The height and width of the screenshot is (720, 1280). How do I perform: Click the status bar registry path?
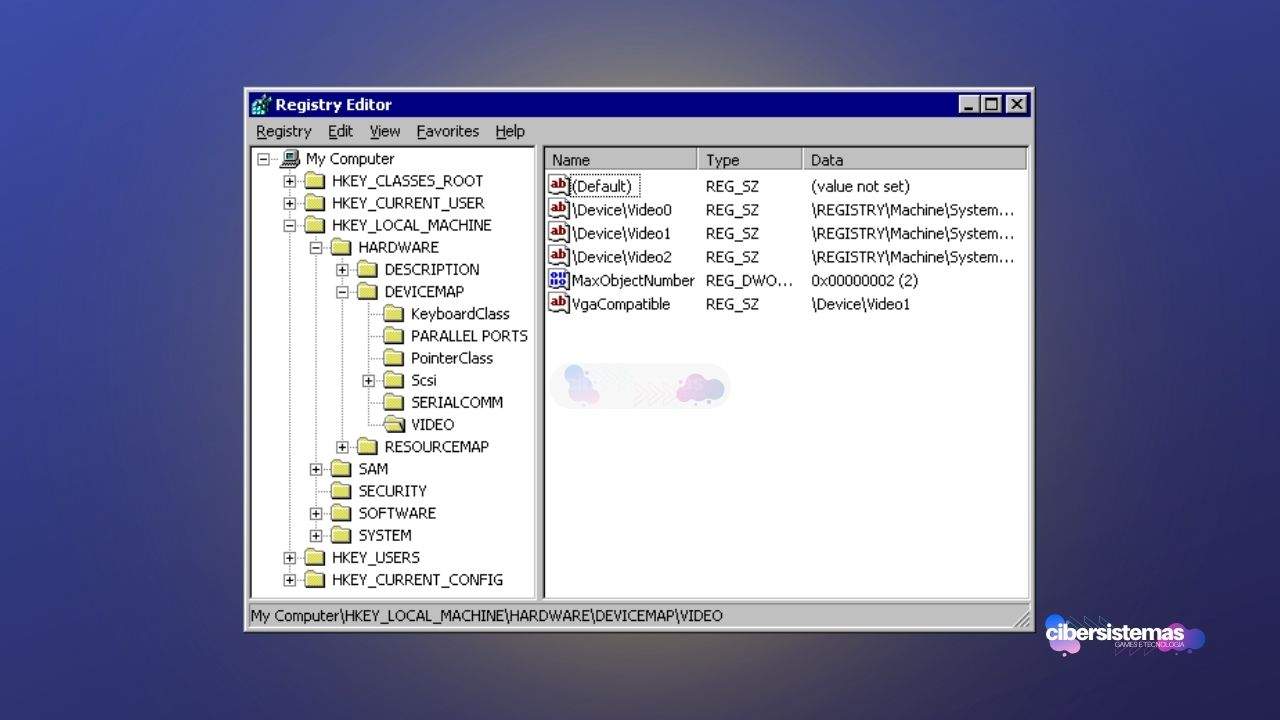tap(486, 616)
